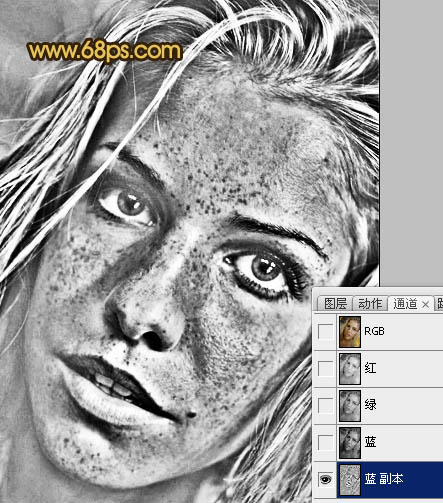443x503 pixels.
Task: Click the 红 channel thumbnail
Action: 350,369
